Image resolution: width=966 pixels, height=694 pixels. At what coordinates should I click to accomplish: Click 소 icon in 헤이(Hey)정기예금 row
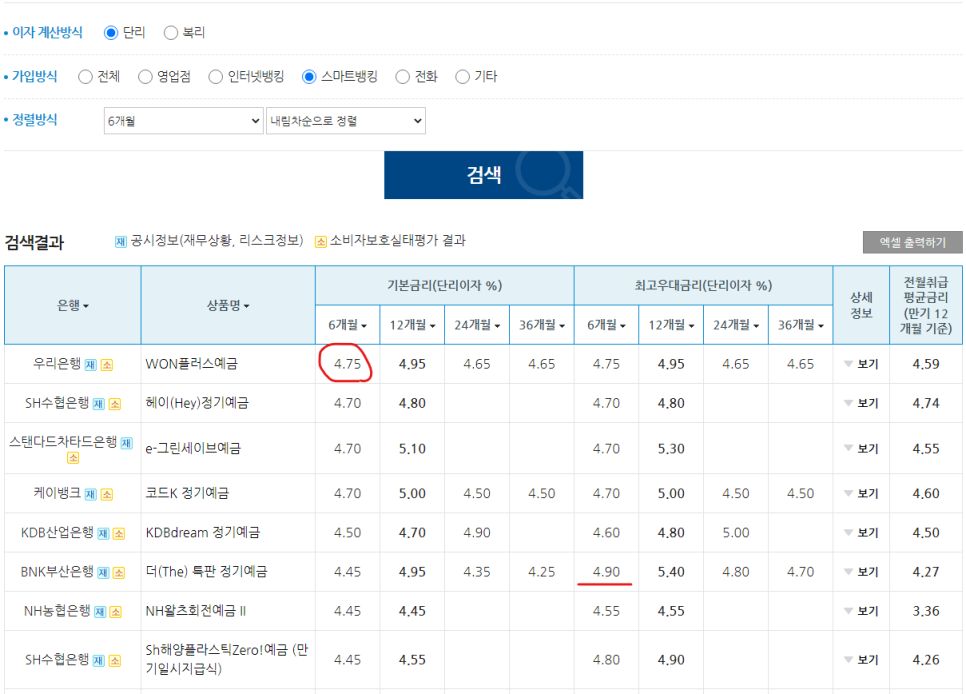pyautogui.click(x=115, y=404)
